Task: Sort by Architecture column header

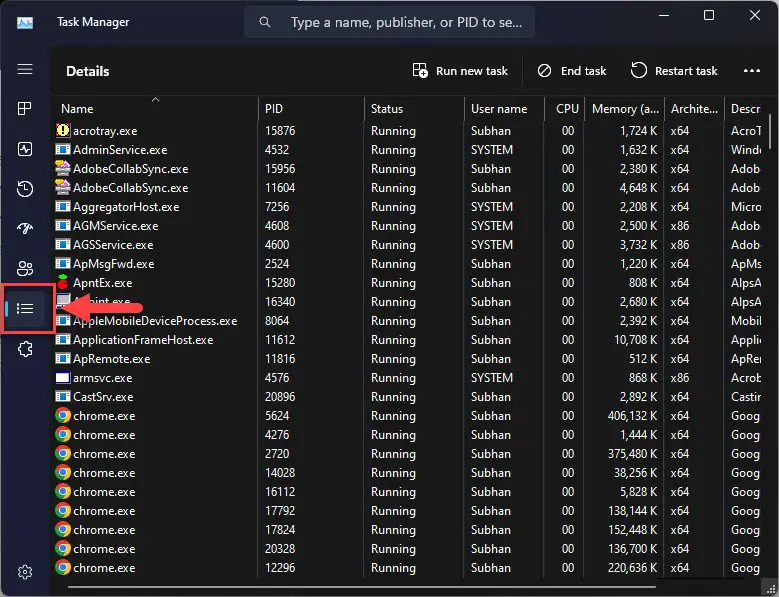Action: pyautogui.click(x=694, y=109)
